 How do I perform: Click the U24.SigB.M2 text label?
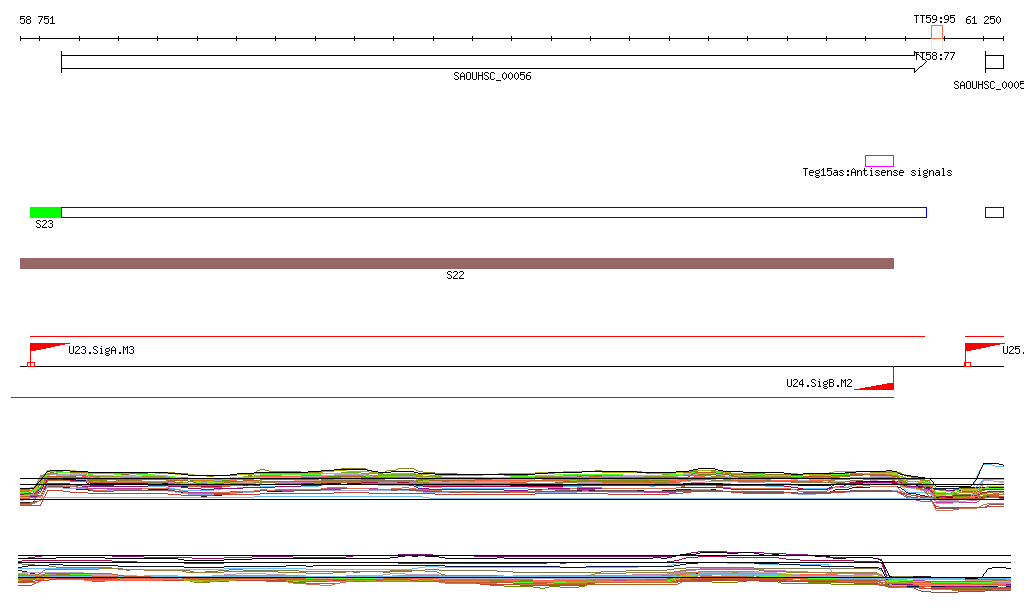(x=819, y=384)
